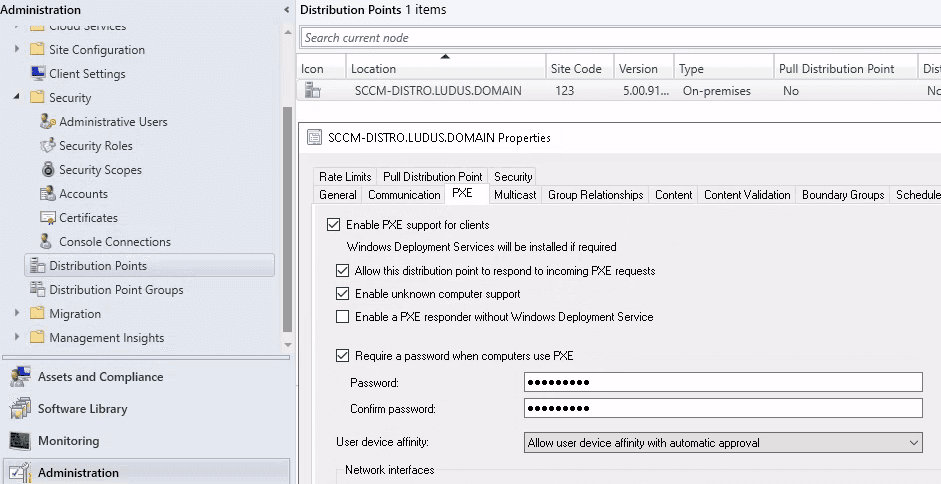Click the Migration folder icon

(x=37, y=313)
